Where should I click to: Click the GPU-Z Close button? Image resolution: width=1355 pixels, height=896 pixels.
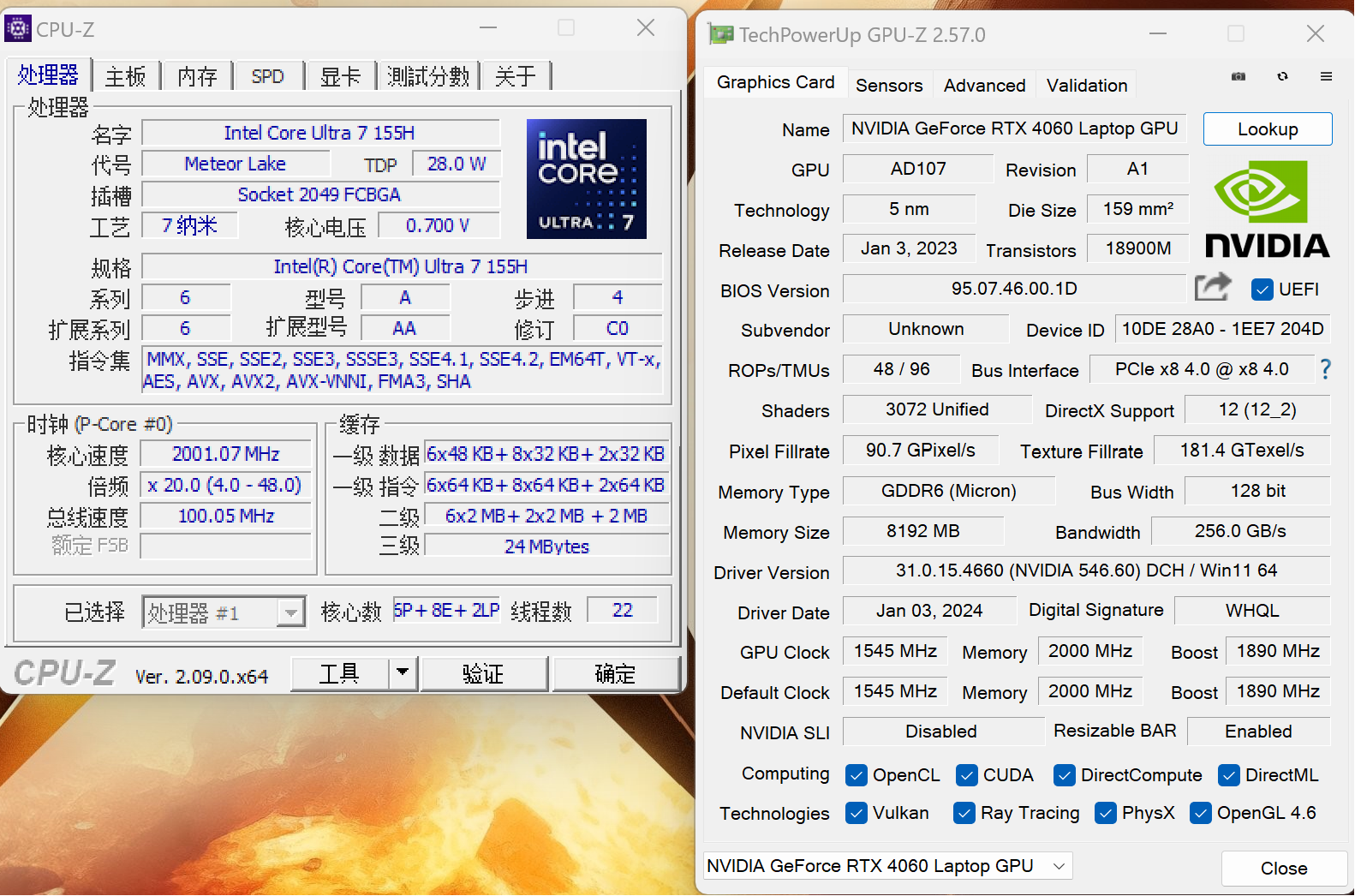click(x=1284, y=868)
